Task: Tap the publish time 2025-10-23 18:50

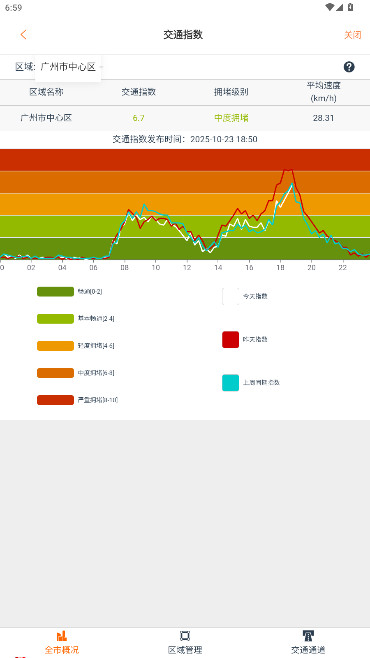Action: pyautogui.click(x=224, y=139)
